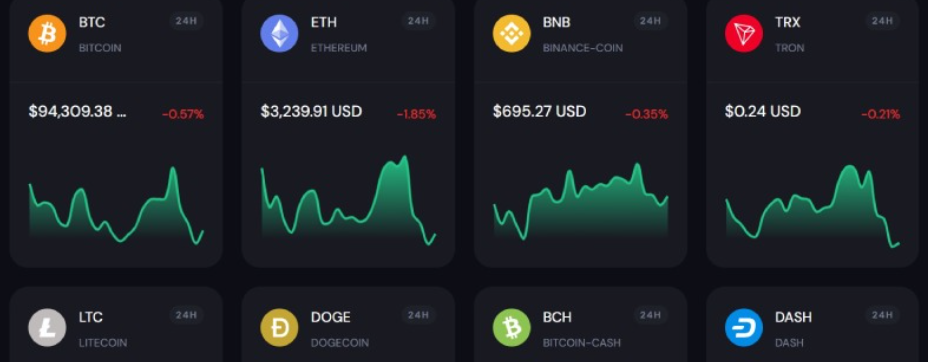Toggle the 24H badge on ETH card
The width and height of the screenshot is (928, 362).
point(418,21)
